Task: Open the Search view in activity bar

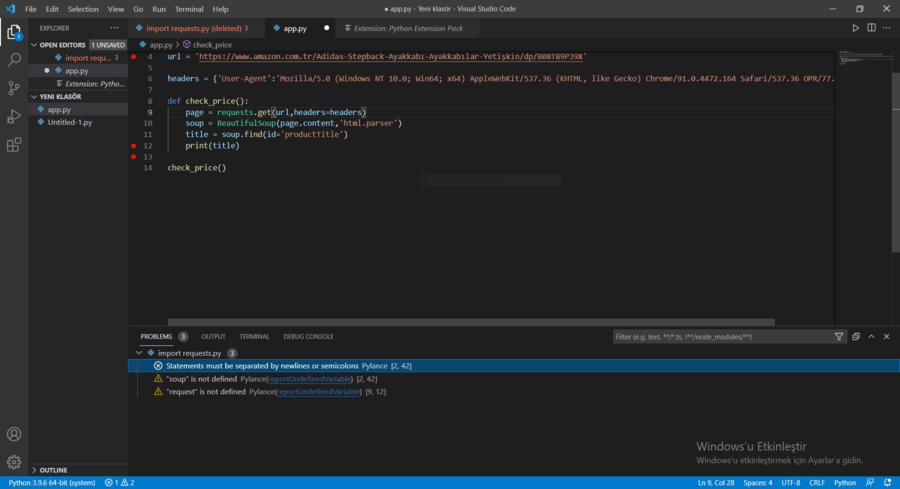Action: (x=14, y=60)
